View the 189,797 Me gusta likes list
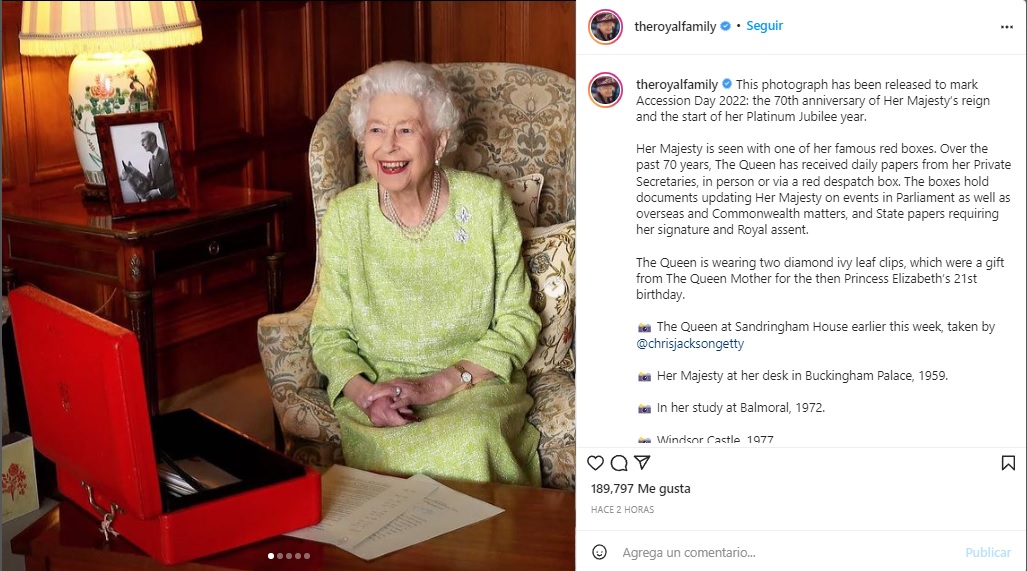Viewport: 1027px width, 571px height. click(640, 488)
